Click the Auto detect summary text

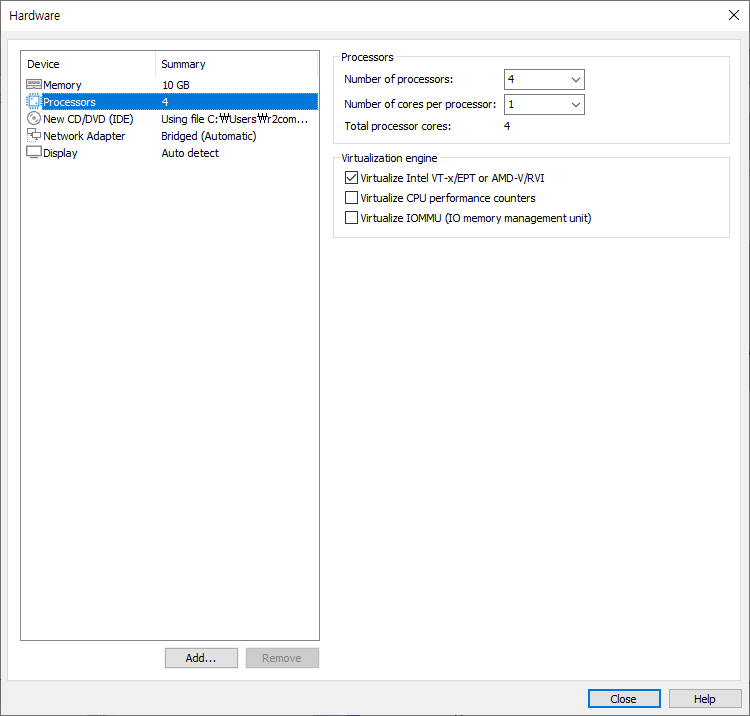coord(190,153)
